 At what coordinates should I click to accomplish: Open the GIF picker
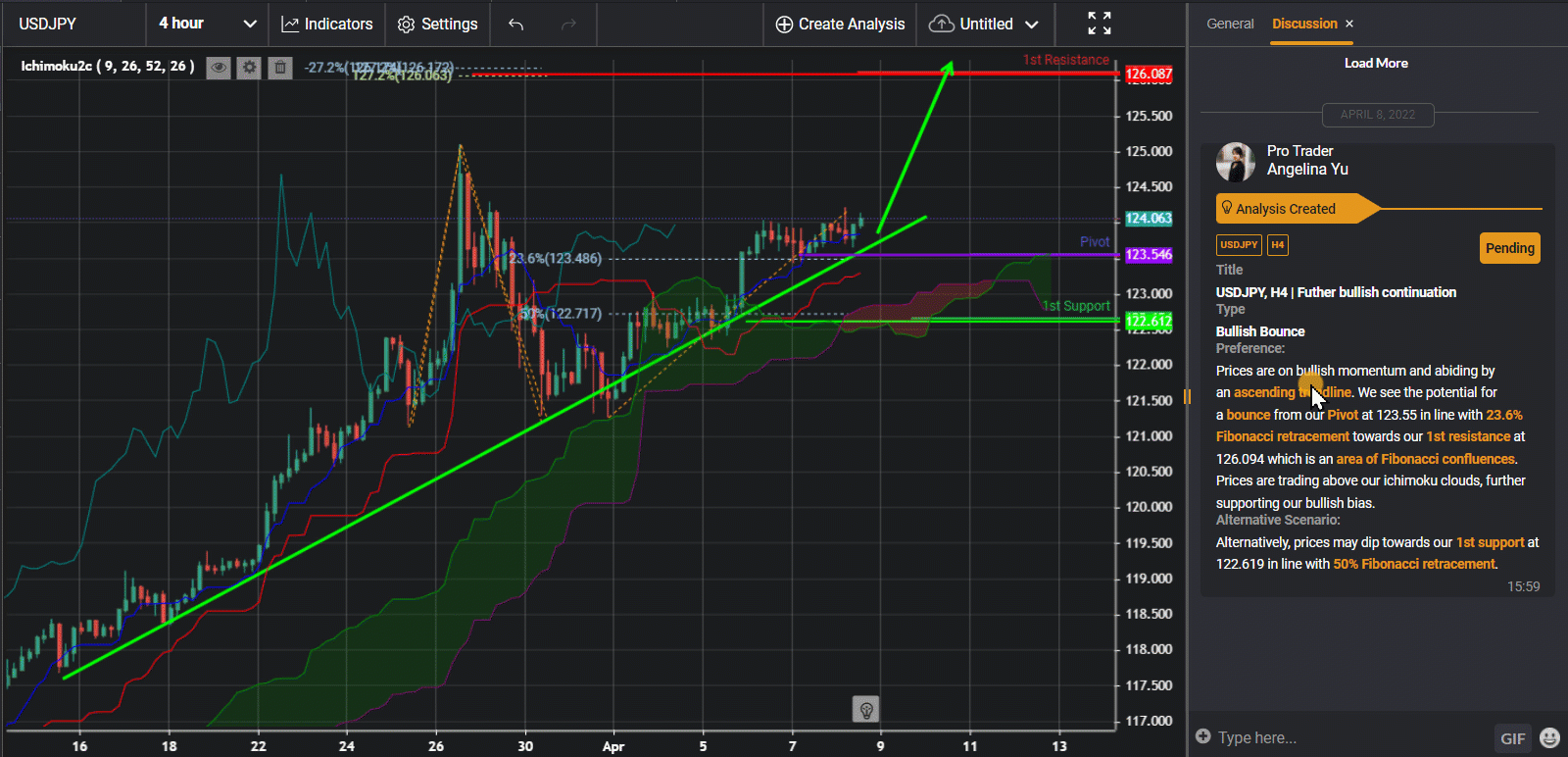pos(1512,738)
